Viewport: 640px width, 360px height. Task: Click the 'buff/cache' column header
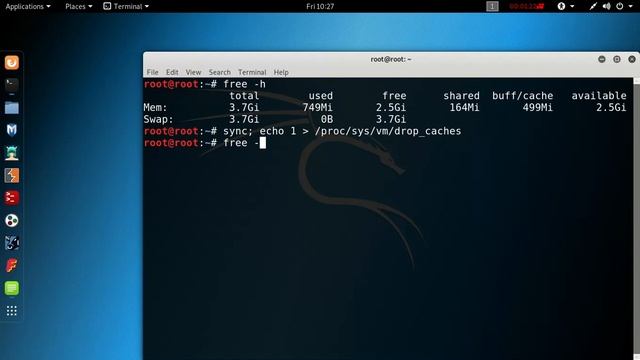click(x=522, y=96)
